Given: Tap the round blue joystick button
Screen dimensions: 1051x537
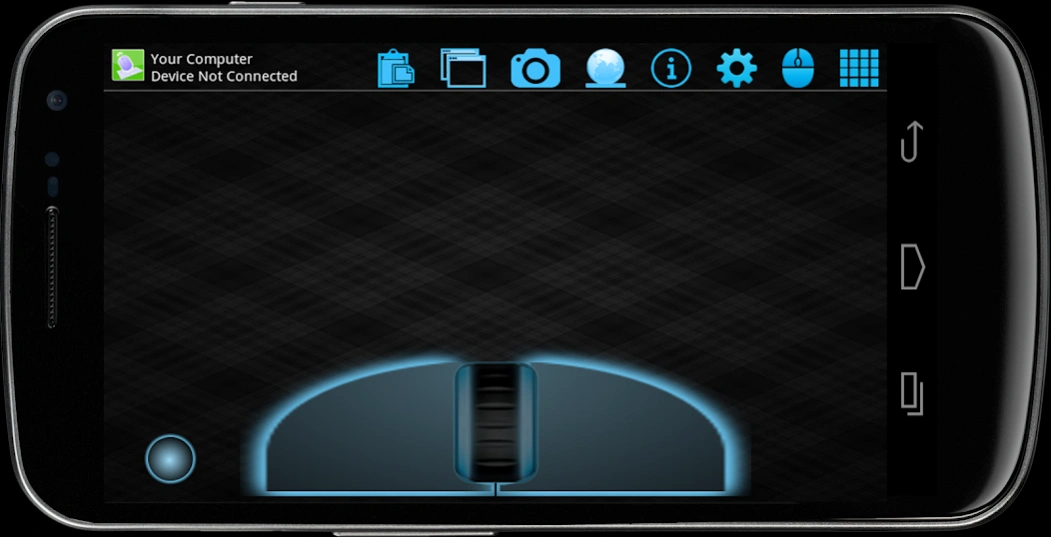Looking at the screenshot, I should coord(170,459).
